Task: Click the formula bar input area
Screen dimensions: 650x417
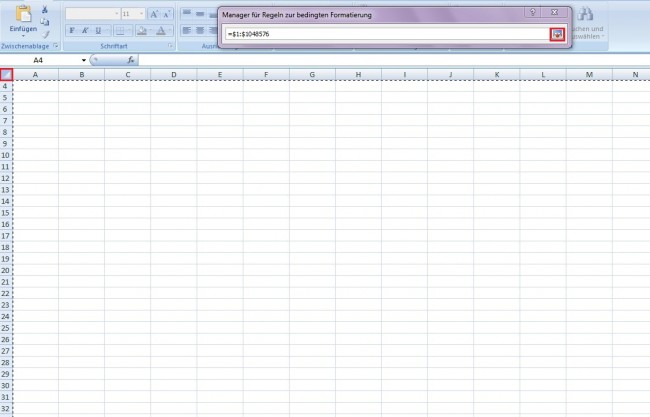Action: (x=394, y=60)
